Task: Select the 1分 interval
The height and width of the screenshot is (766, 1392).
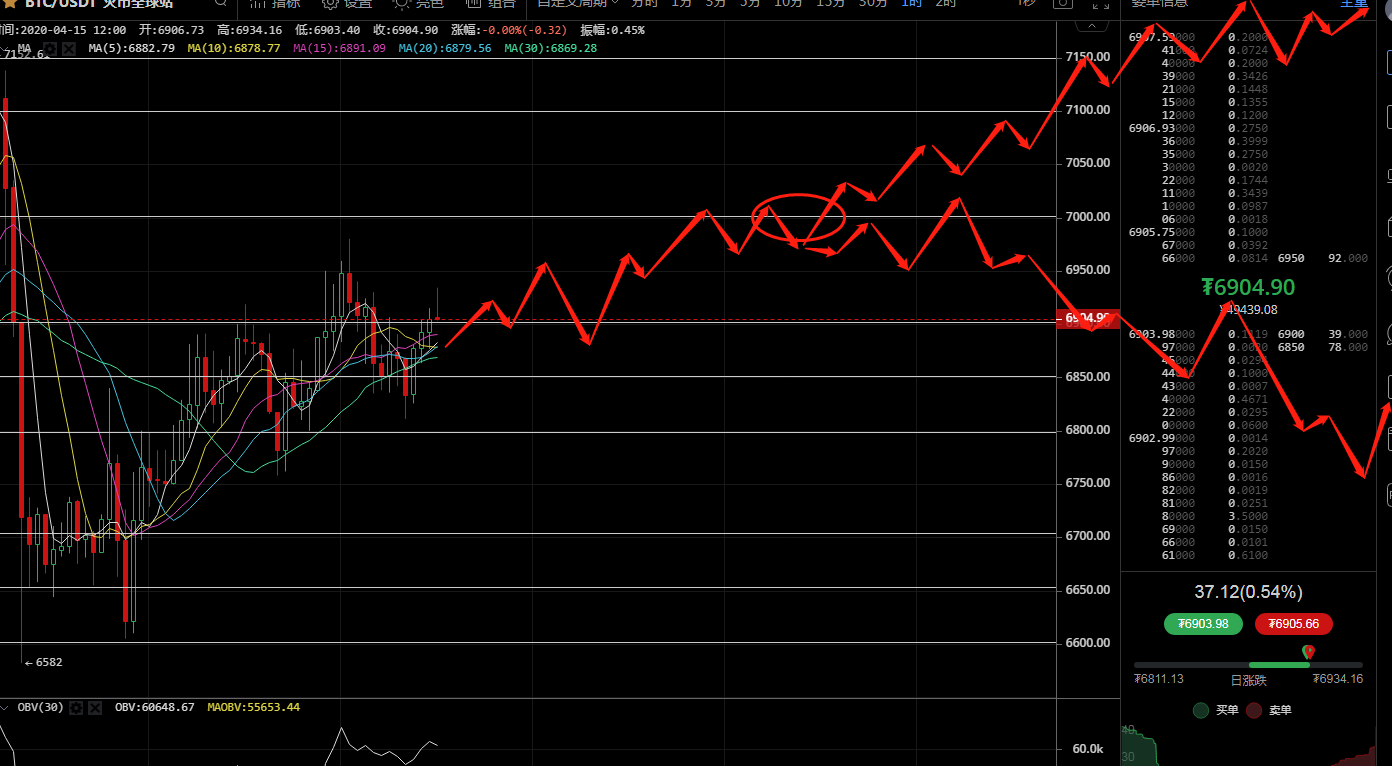Action: [681, 3]
